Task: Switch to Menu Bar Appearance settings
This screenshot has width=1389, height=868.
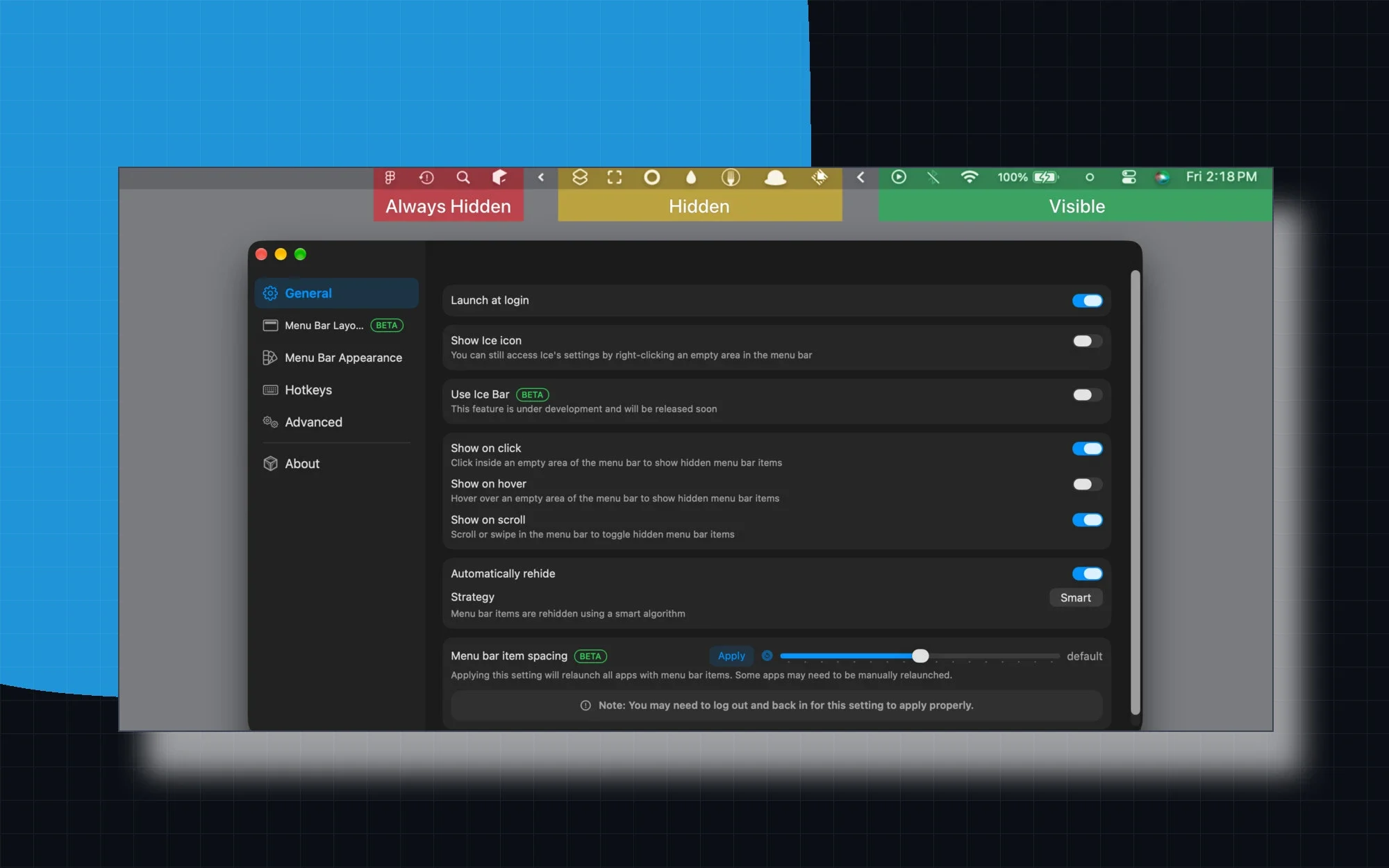Action: 336,358
